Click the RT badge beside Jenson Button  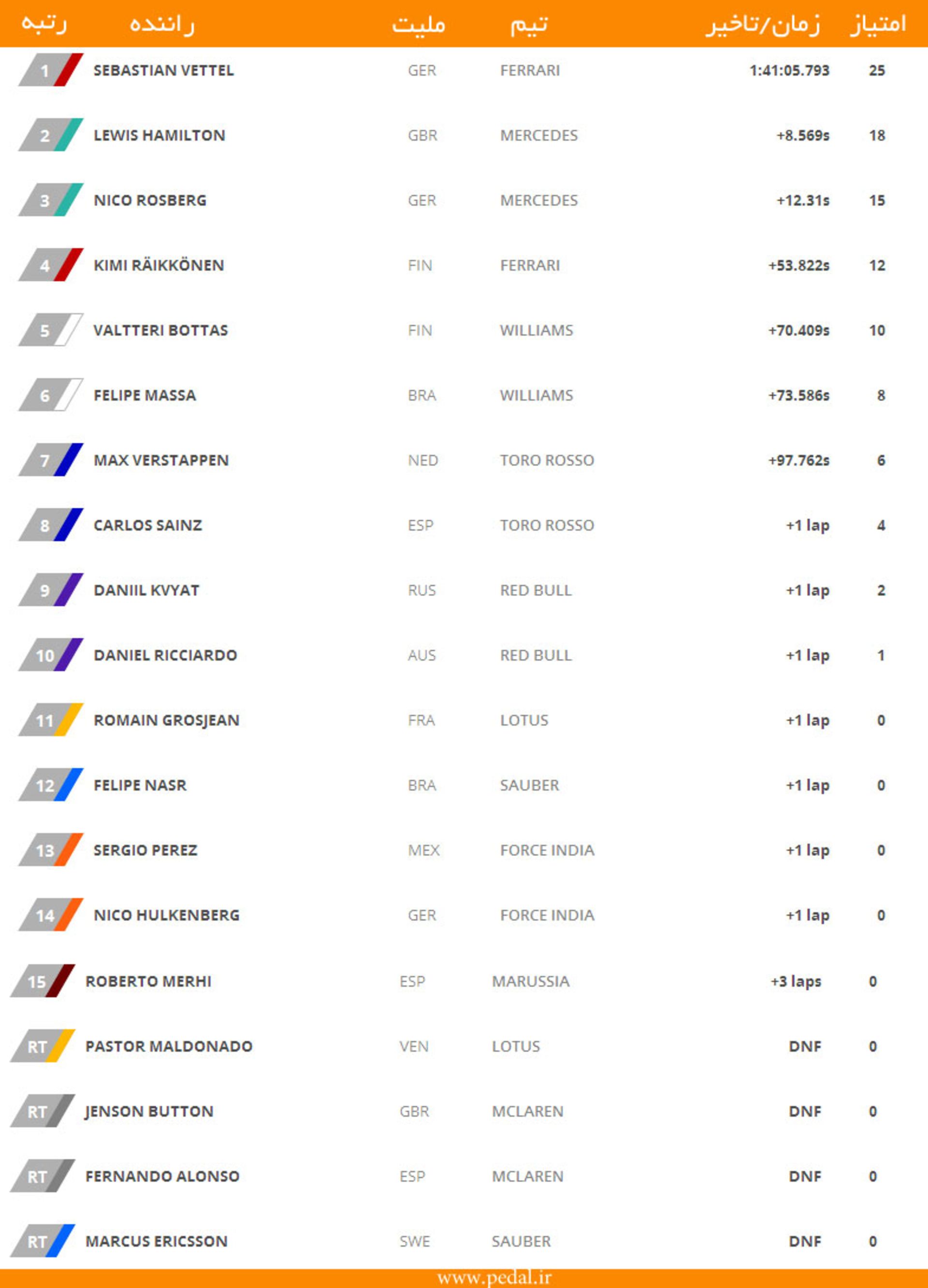point(43,1111)
